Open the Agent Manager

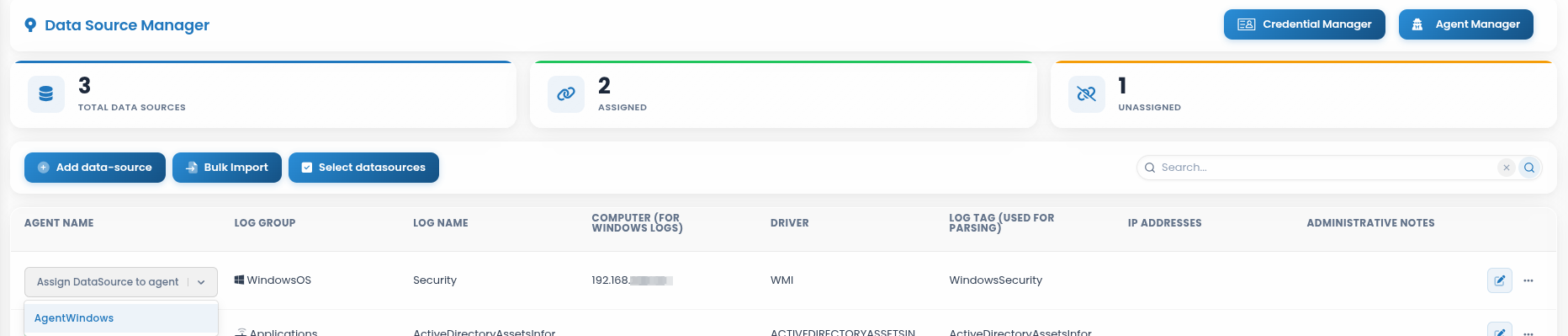click(1465, 24)
